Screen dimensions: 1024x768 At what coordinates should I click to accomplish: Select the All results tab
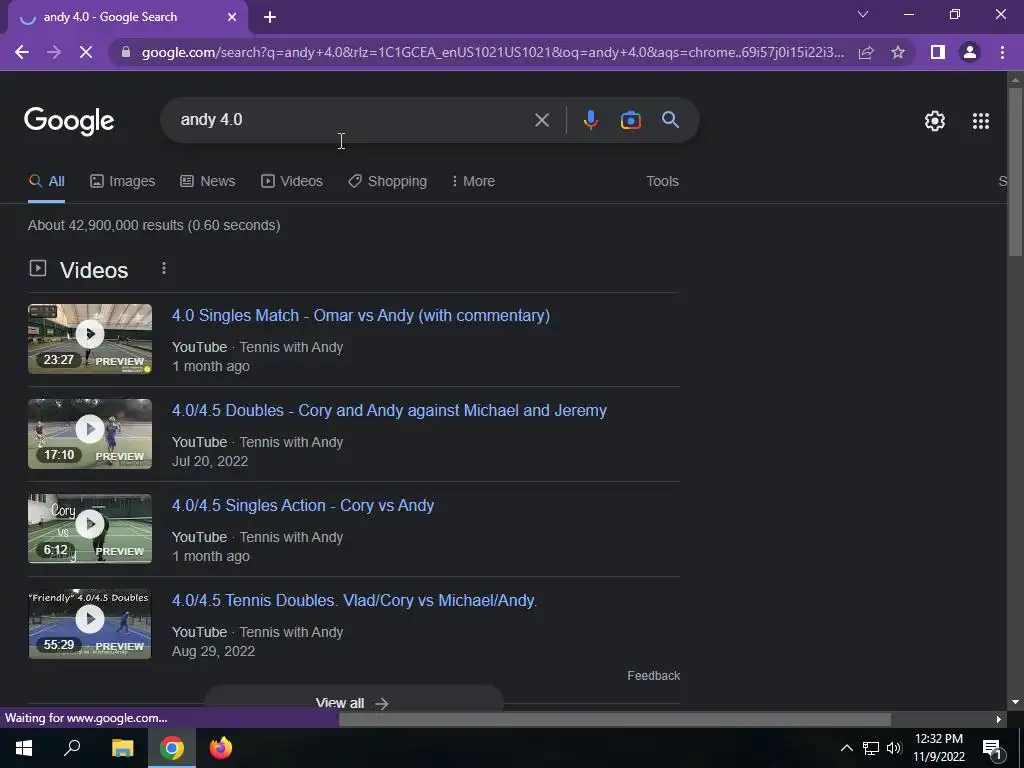tap(46, 181)
